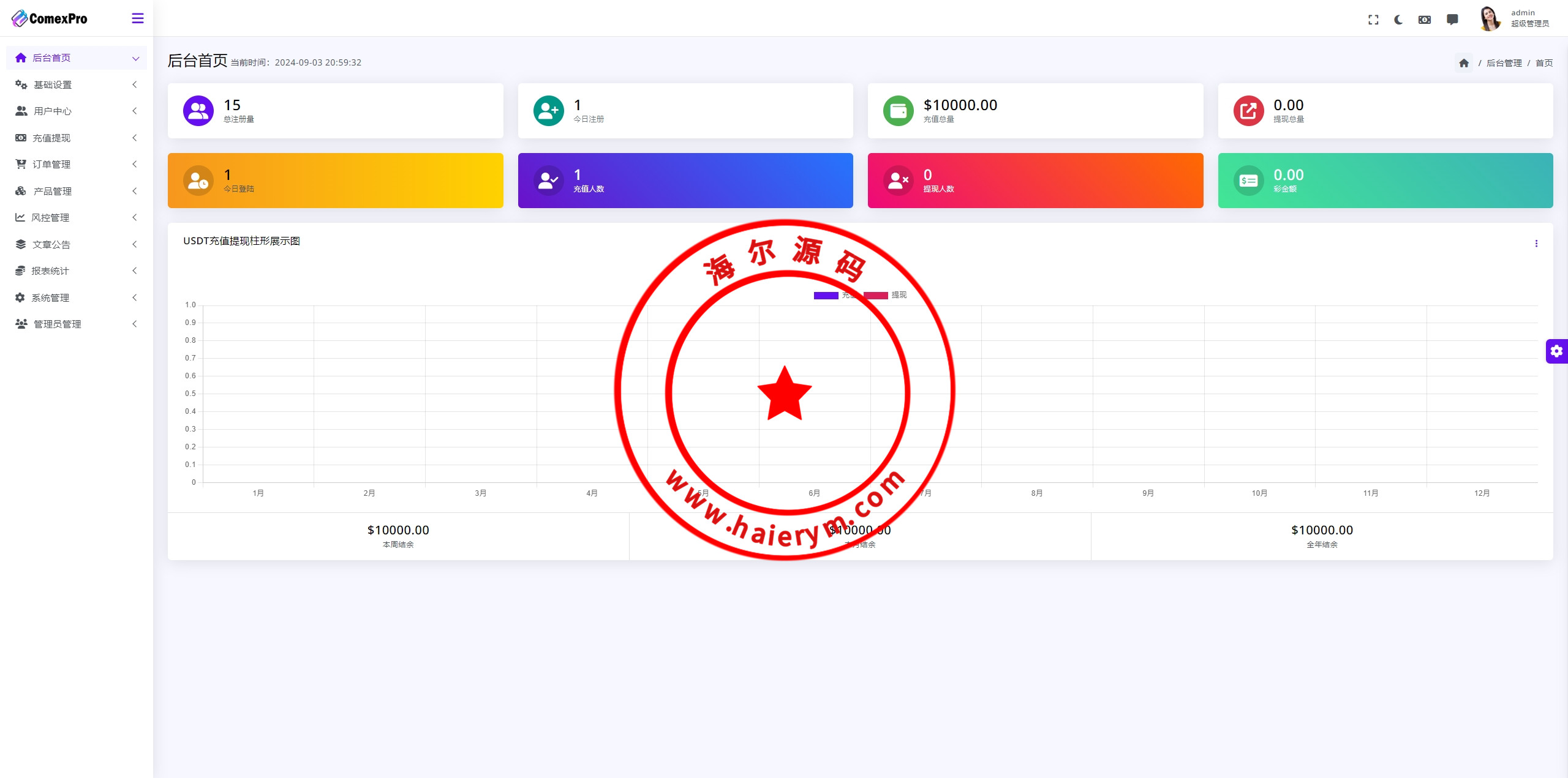Expand the 用户中心 sidebar menu
Viewport: 1568px width, 778px height.
tap(53, 111)
